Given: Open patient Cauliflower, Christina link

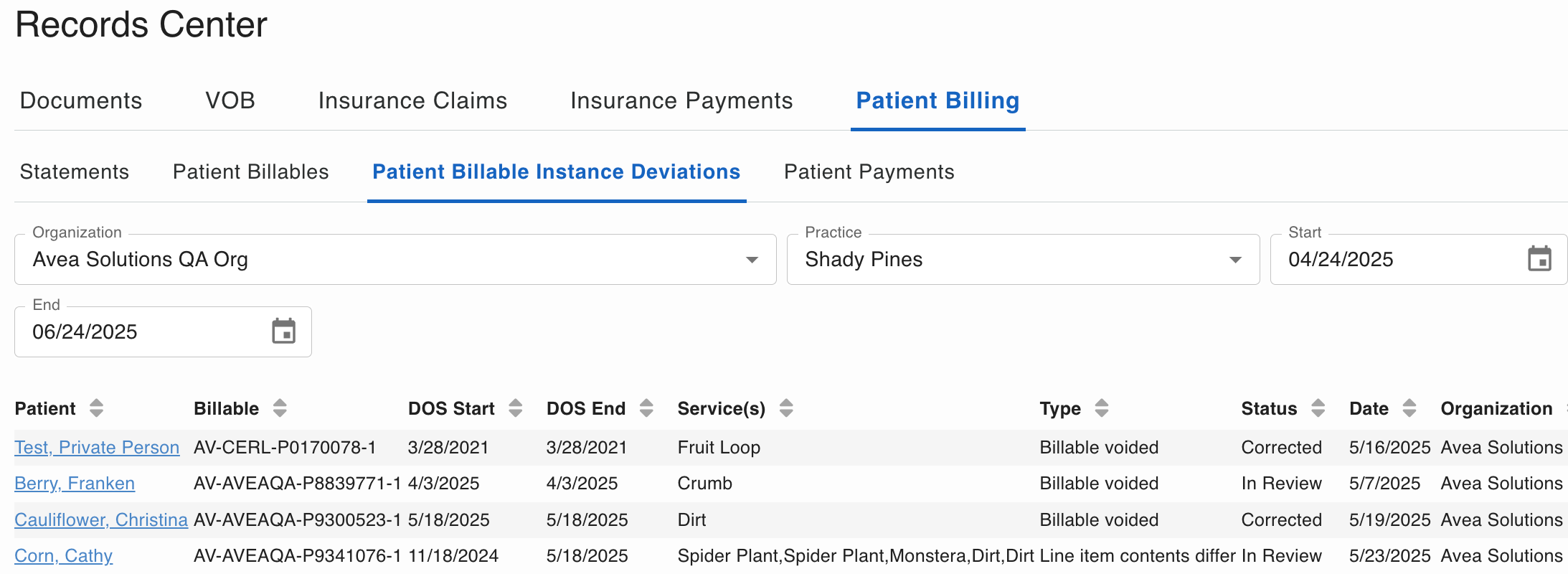Looking at the screenshot, I should pos(101,520).
